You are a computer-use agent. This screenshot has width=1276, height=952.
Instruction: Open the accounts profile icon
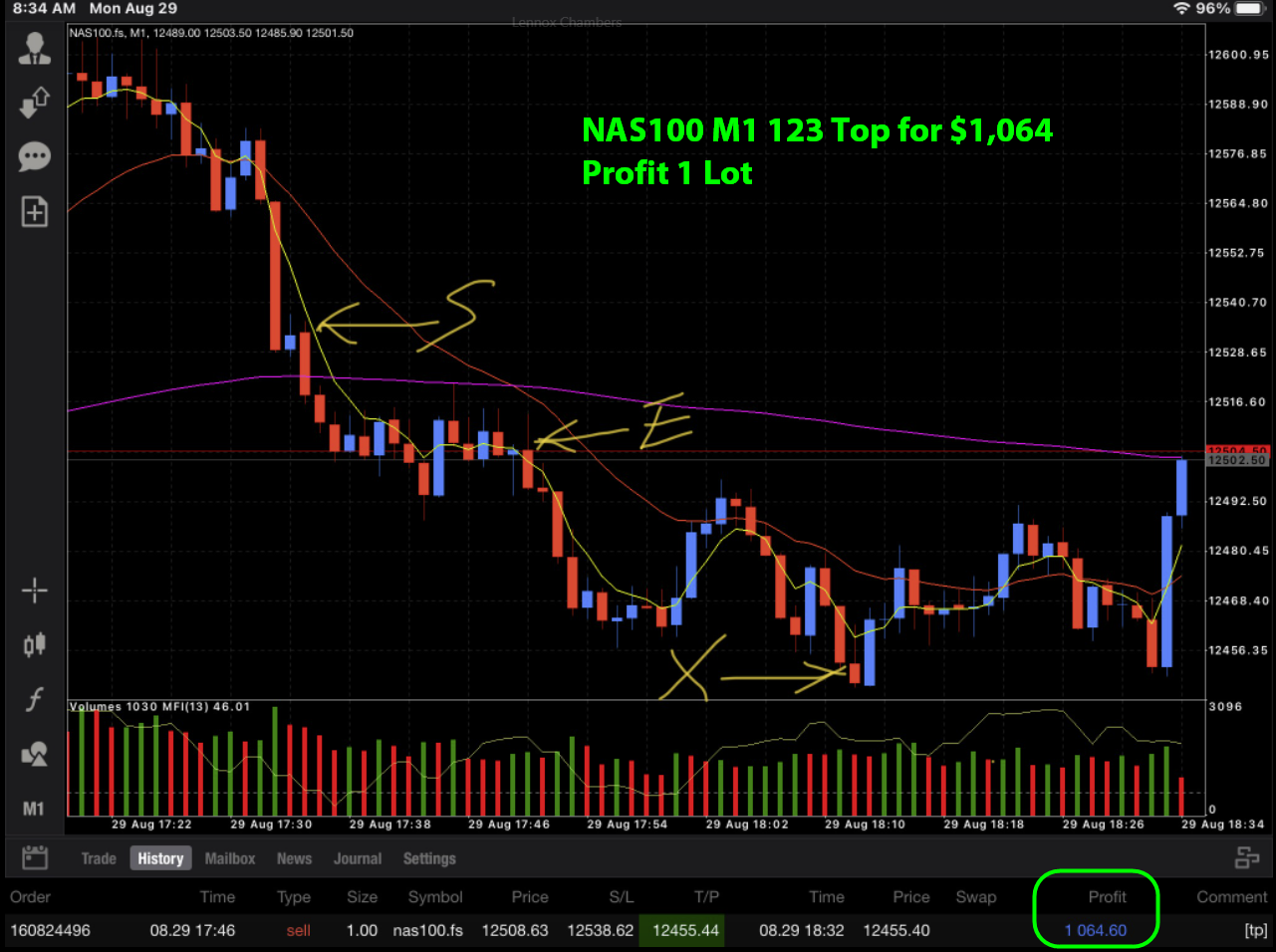point(34,49)
